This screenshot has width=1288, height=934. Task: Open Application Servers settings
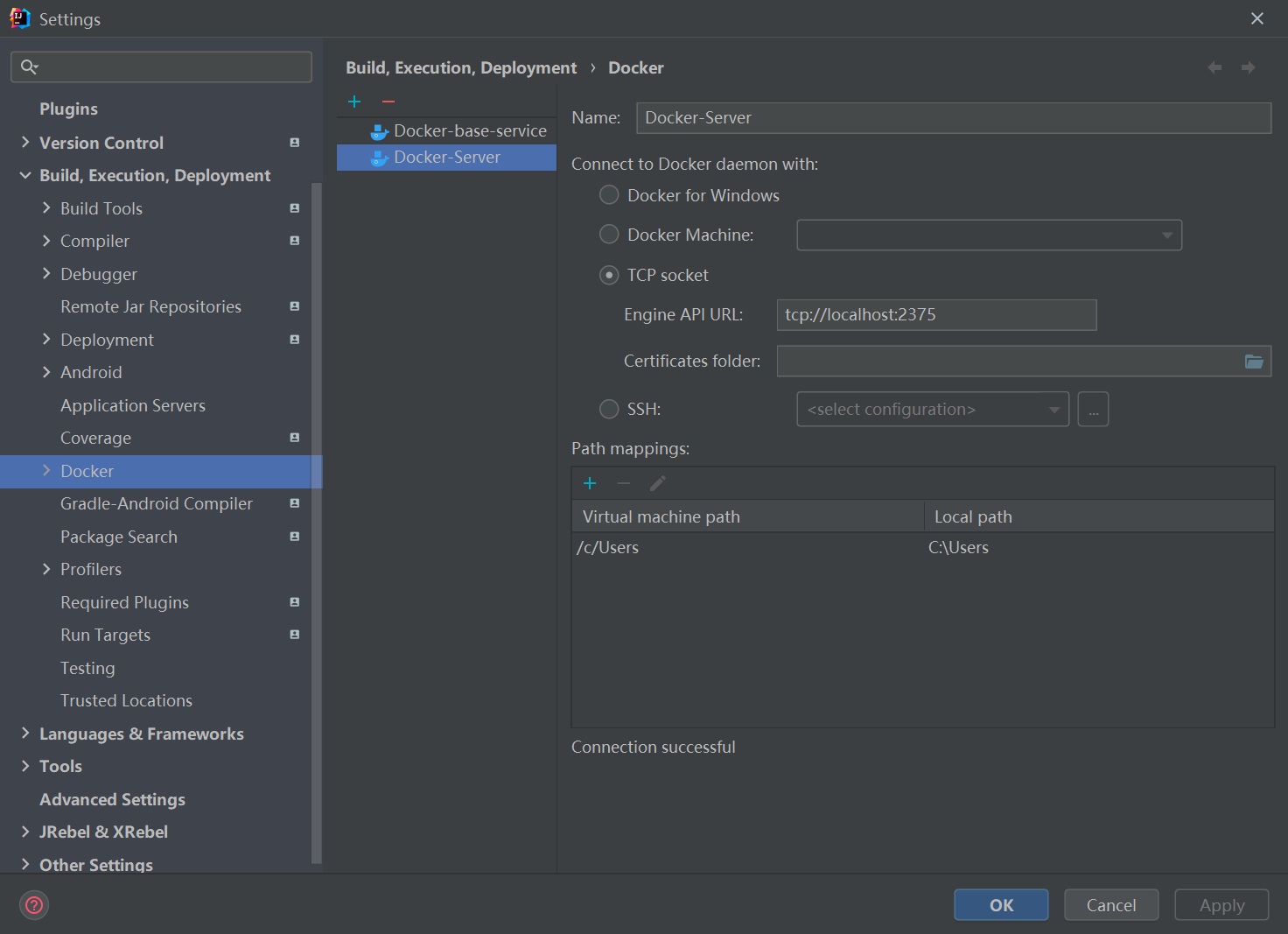(x=133, y=405)
